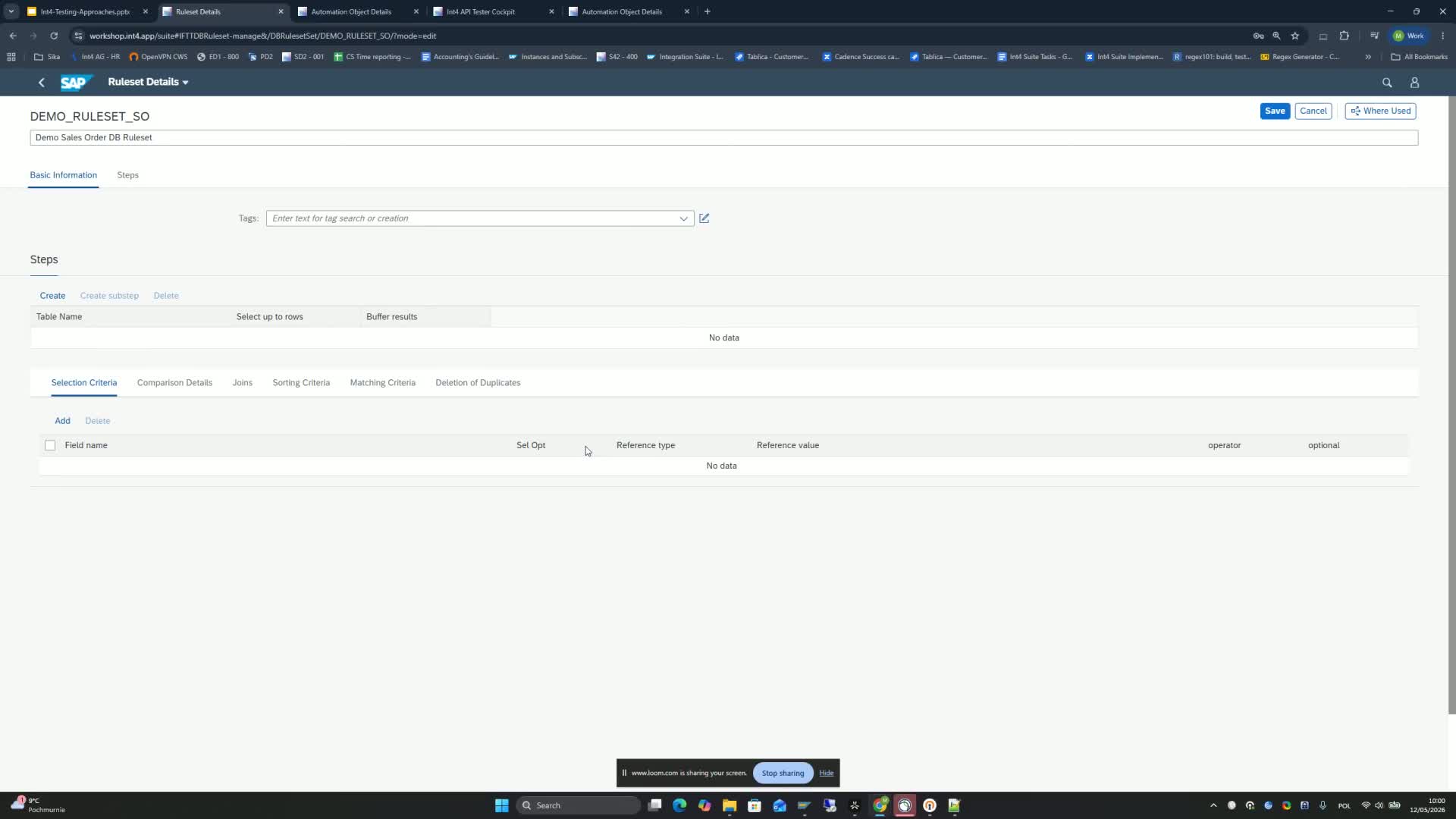Image resolution: width=1456 pixels, height=819 pixels.
Task: Open Task View from the taskbar
Action: pos(654,805)
